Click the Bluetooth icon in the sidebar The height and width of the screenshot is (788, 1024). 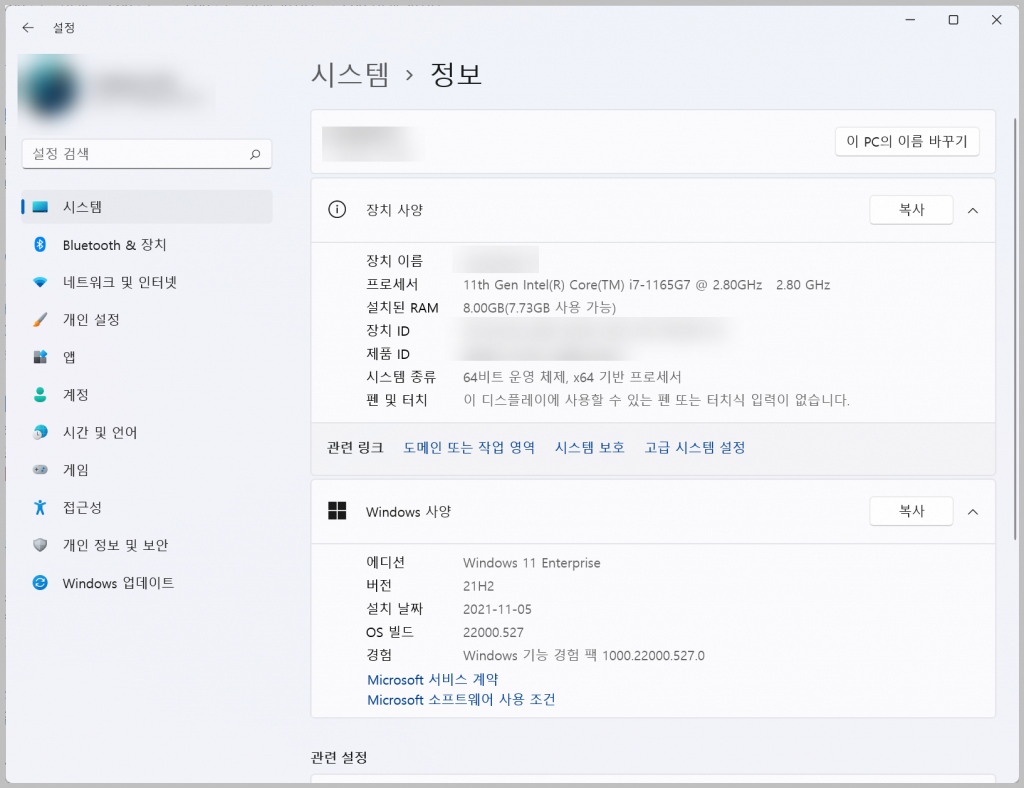point(40,245)
